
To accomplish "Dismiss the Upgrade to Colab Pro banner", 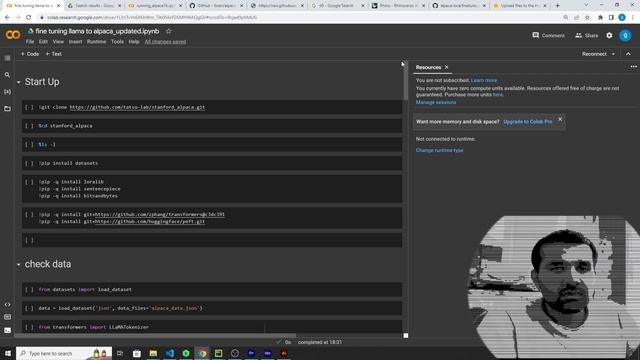I will coord(560,119).
